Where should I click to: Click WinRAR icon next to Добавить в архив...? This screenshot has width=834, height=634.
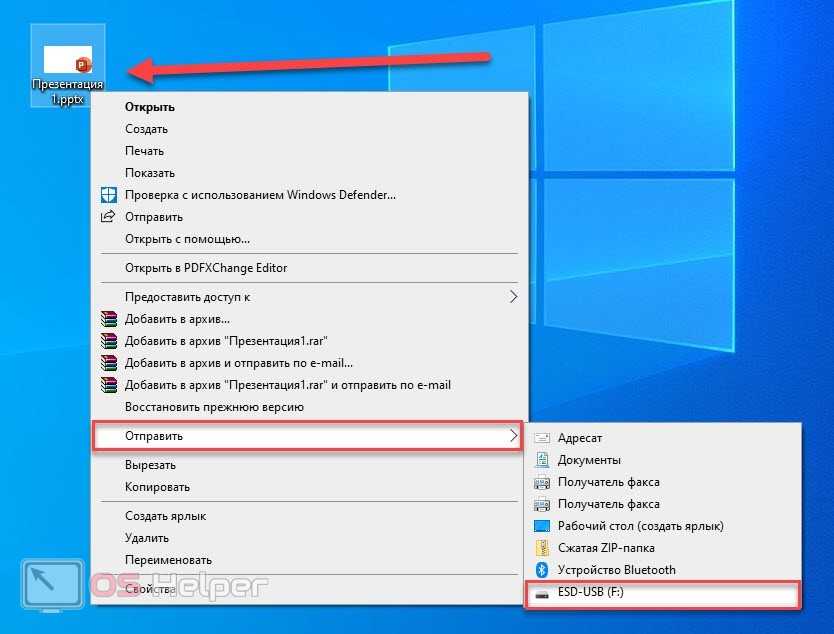(109, 319)
